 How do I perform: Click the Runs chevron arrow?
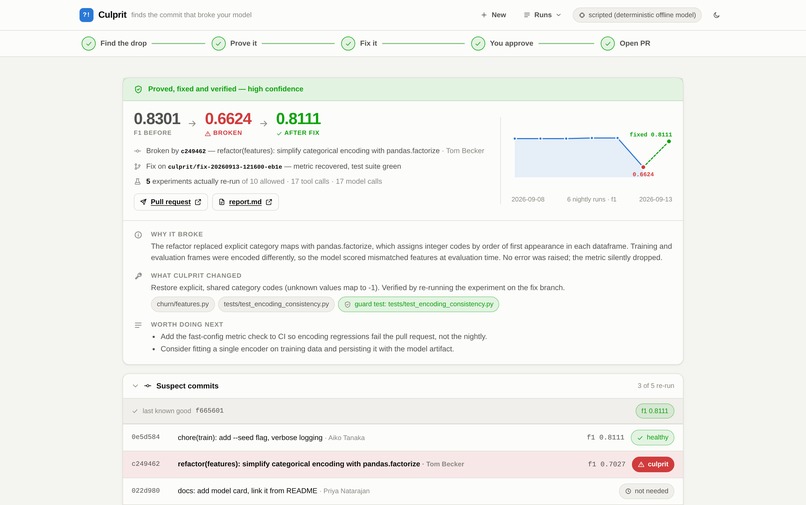click(x=559, y=15)
